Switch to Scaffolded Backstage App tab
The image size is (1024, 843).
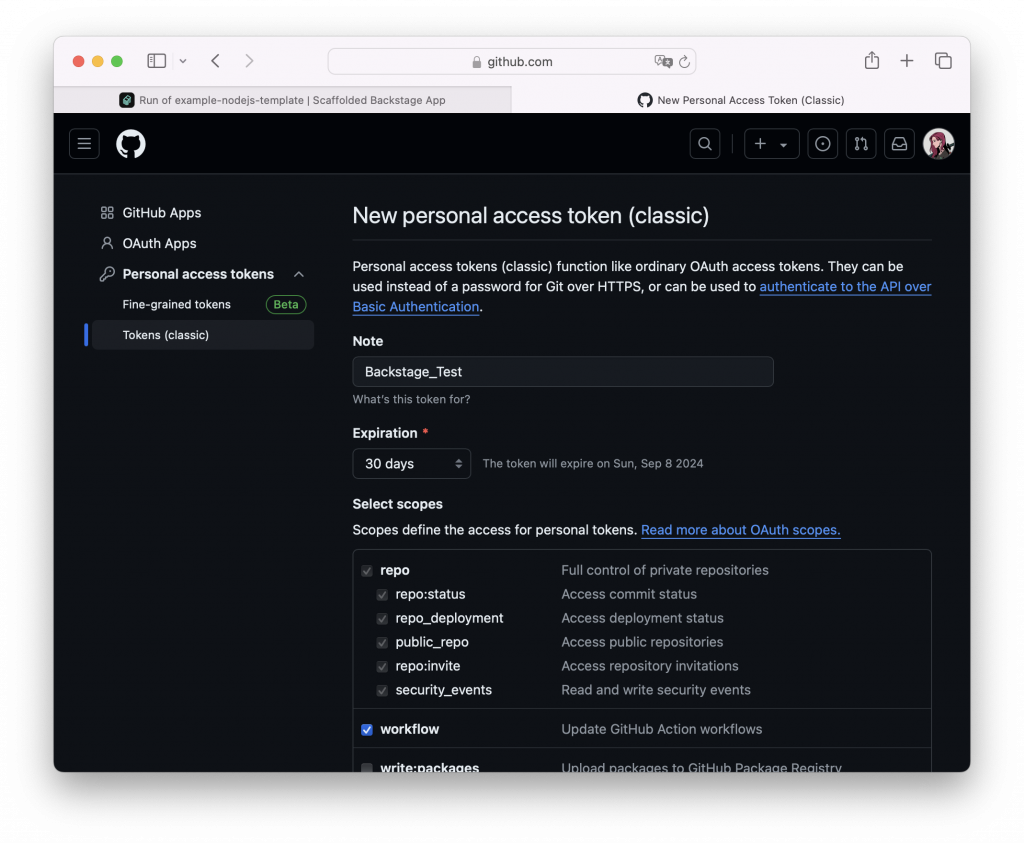tap(282, 100)
